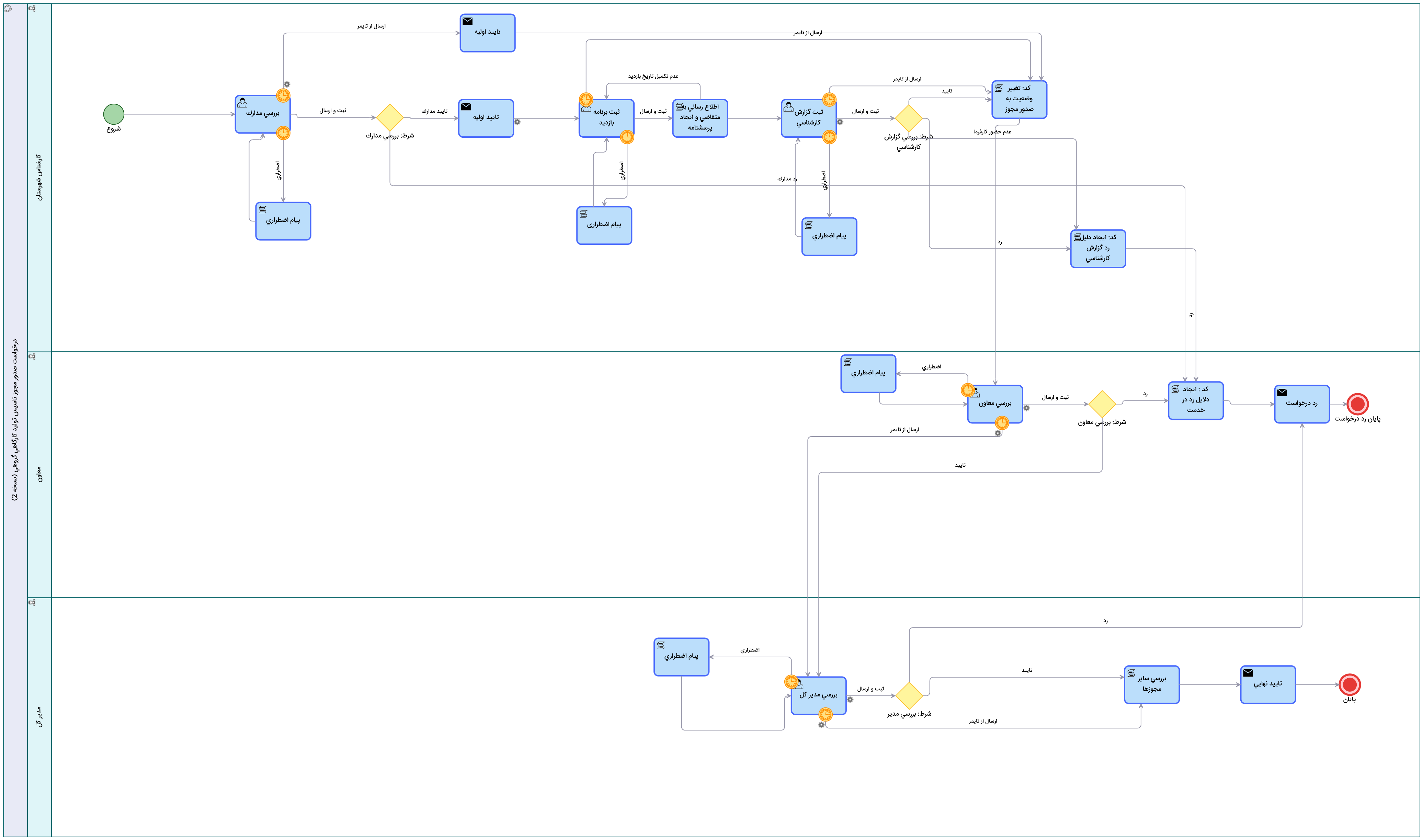The image size is (1423, 840).
Task: Select پيام اضطراري task below بررسي مدارك
Action: [x=284, y=221]
